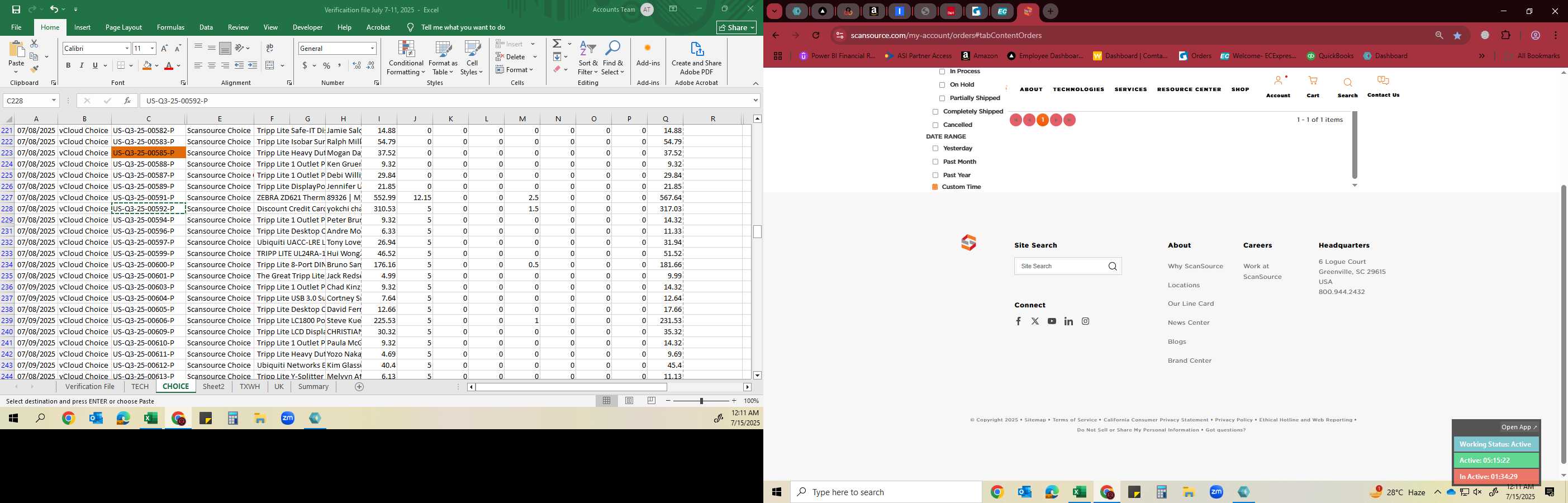This screenshot has width=1568, height=503.
Task: Click the Cut scissors icon
Action: (34, 44)
